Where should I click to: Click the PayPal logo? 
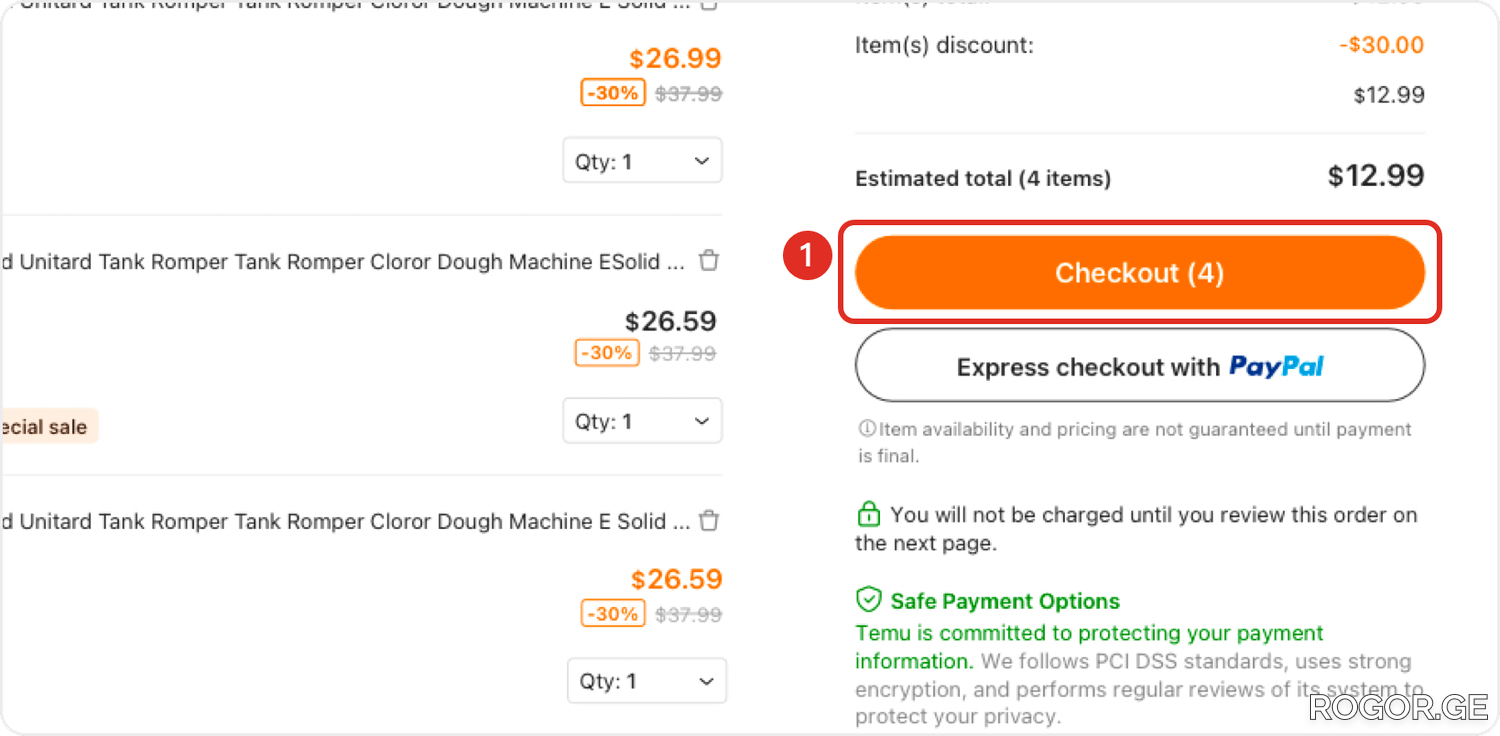point(1276,367)
